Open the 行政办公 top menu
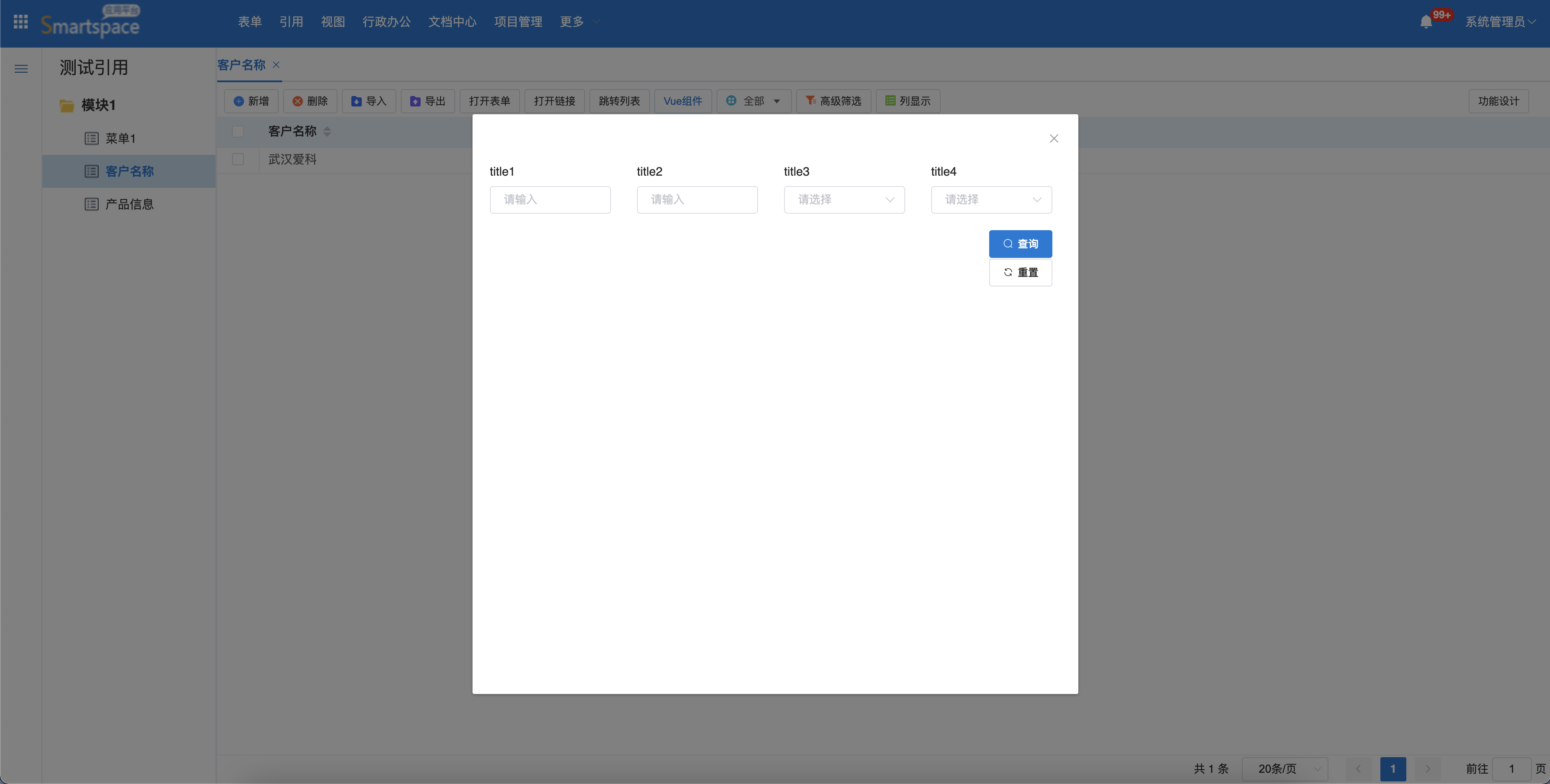 pyautogui.click(x=386, y=22)
